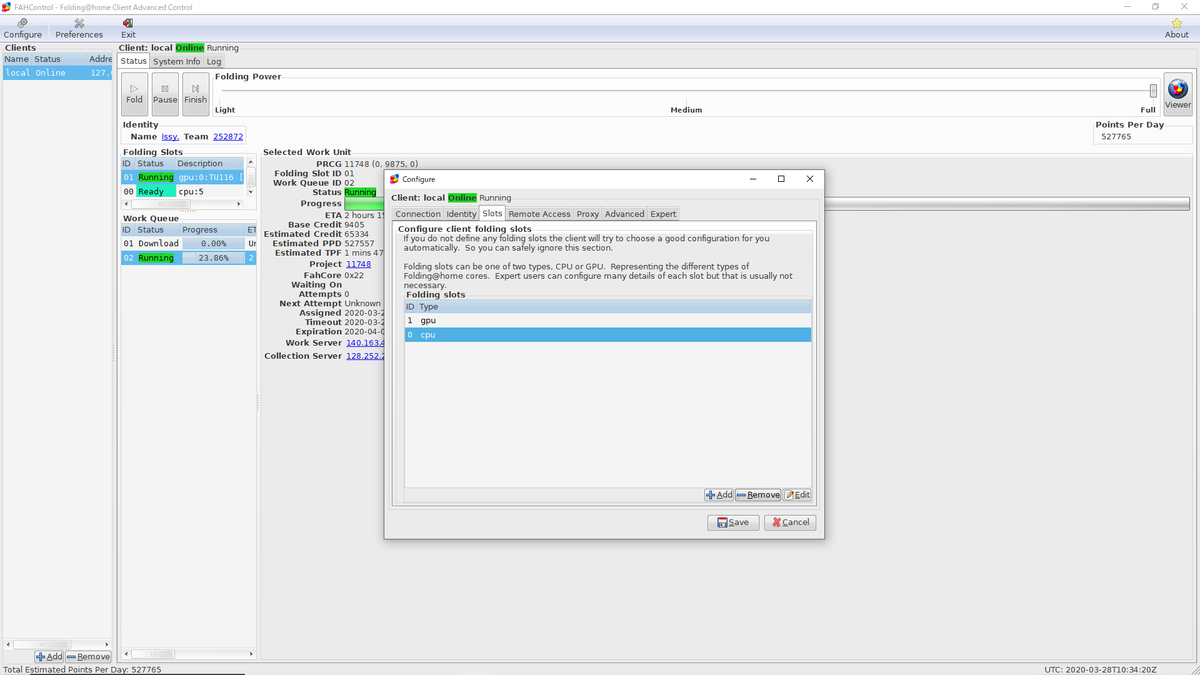Image resolution: width=1200 pixels, height=675 pixels.
Task: Switch to the Identity tab in Configure
Action: click(x=461, y=214)
